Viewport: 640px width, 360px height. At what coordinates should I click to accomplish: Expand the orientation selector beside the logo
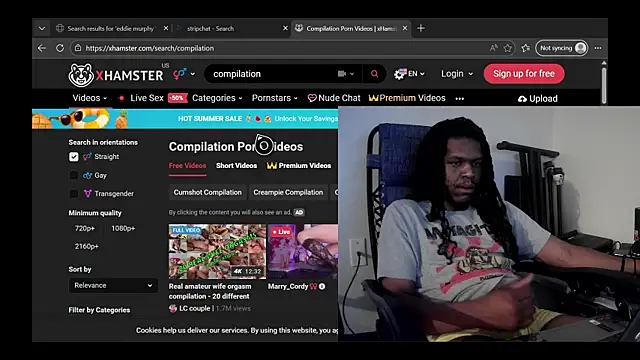tap(184, 74)
